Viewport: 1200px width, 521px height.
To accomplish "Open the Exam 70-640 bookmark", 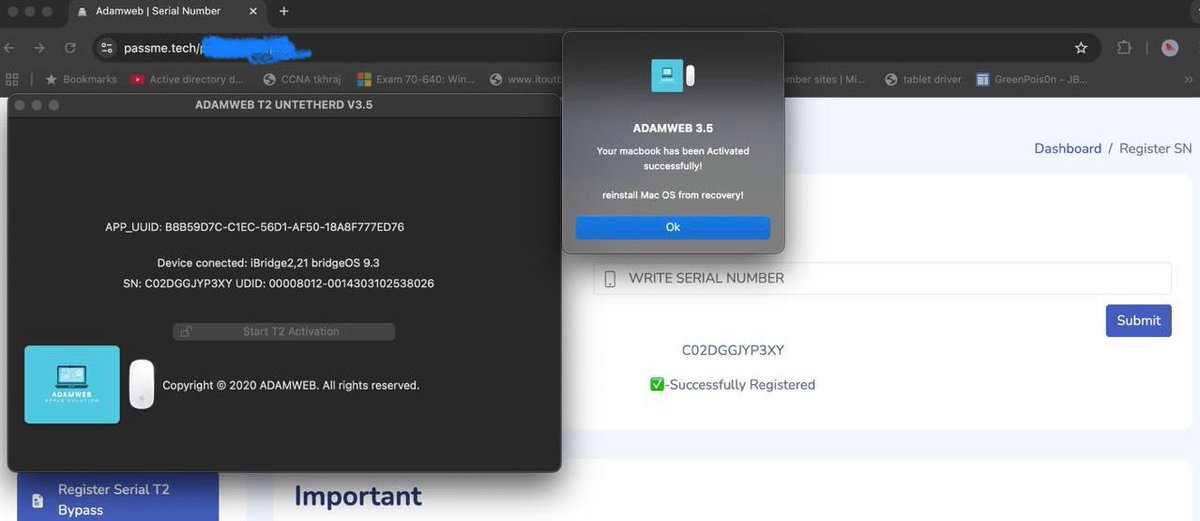I will click(417, 79).
